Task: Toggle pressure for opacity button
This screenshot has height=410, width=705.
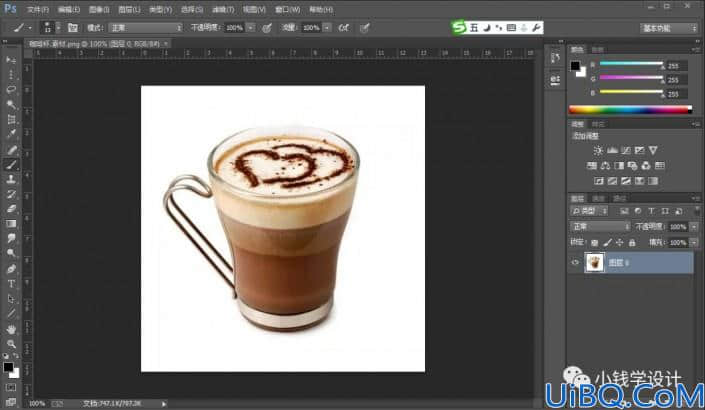Action: tap(267, 28)
